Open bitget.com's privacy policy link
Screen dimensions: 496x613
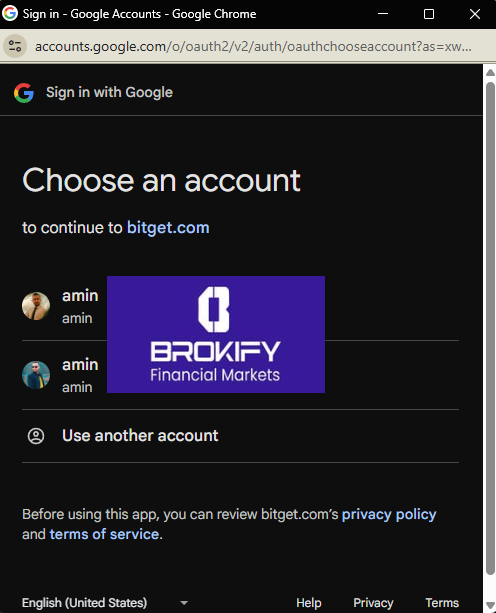(389, 514)
